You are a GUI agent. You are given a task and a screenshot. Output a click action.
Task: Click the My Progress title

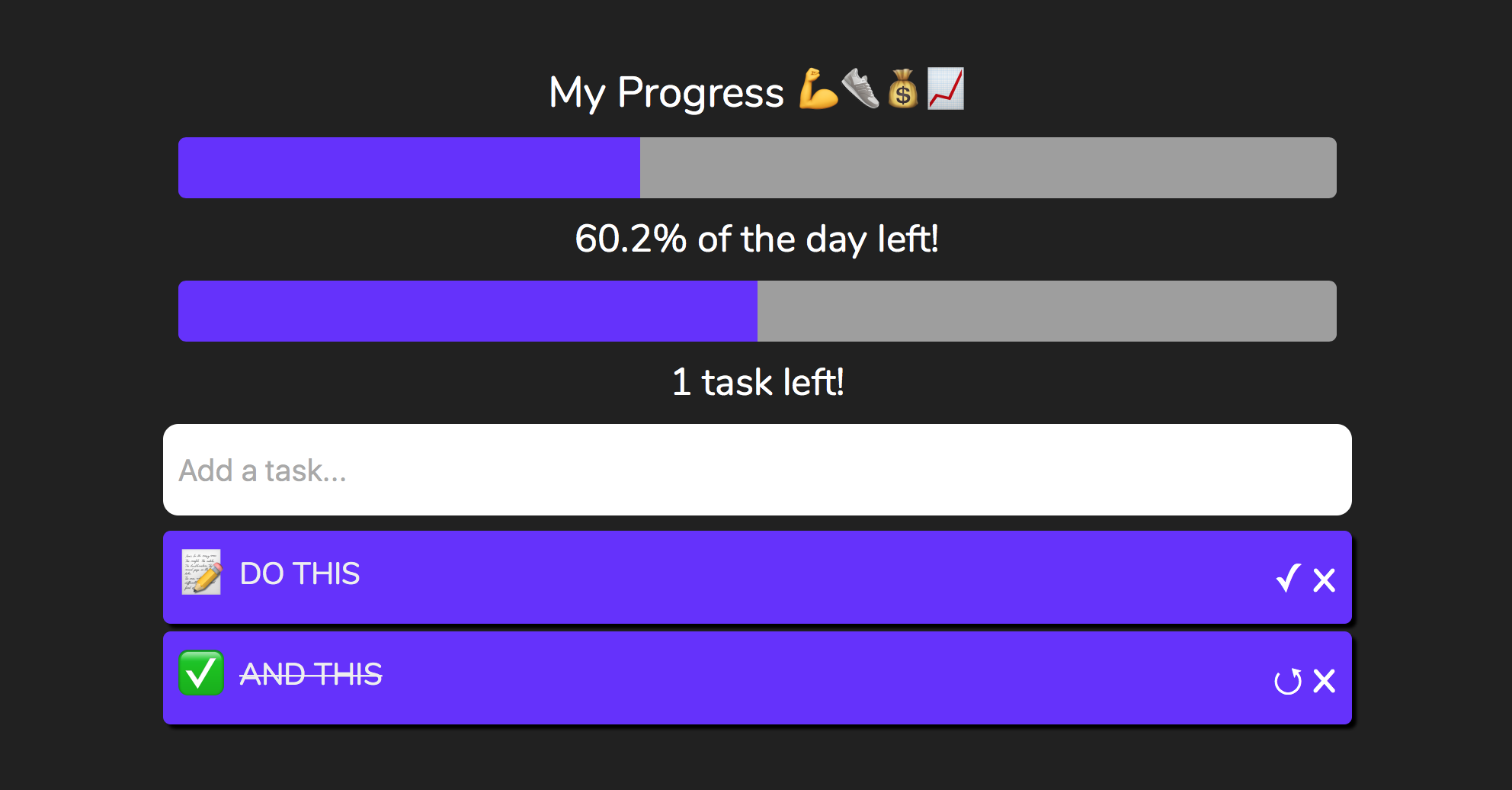pyautogui.click(x=666, y=91)
